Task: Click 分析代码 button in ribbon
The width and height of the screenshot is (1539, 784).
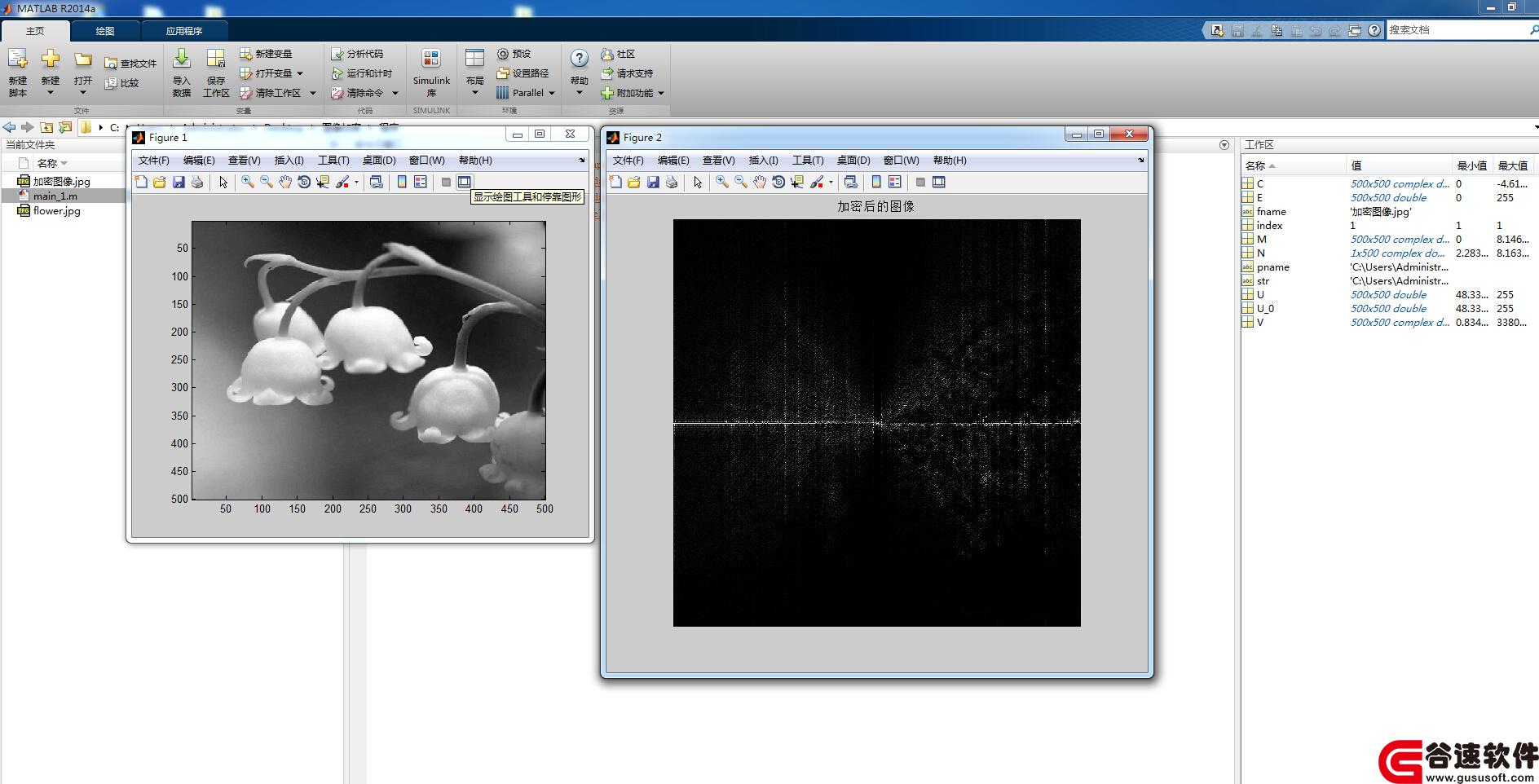Action: click(357, 54)
